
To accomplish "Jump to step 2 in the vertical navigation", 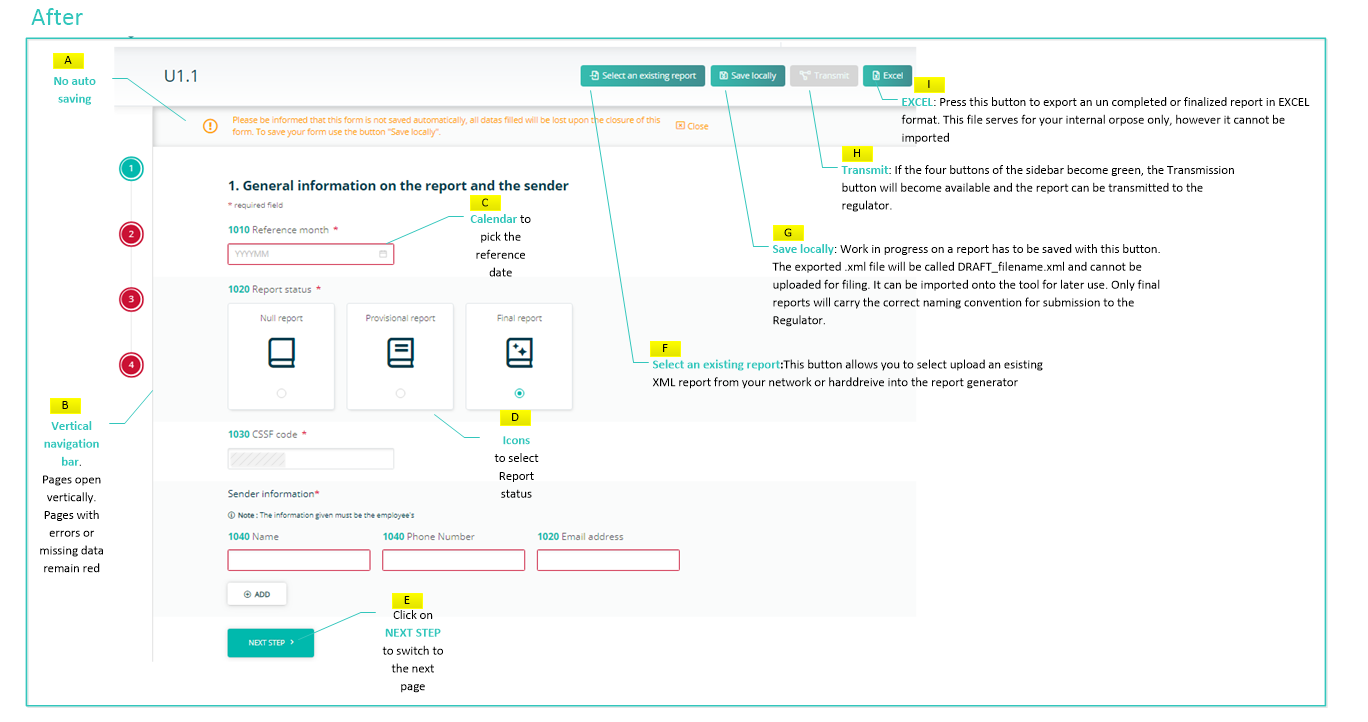I will coord(130,234).
